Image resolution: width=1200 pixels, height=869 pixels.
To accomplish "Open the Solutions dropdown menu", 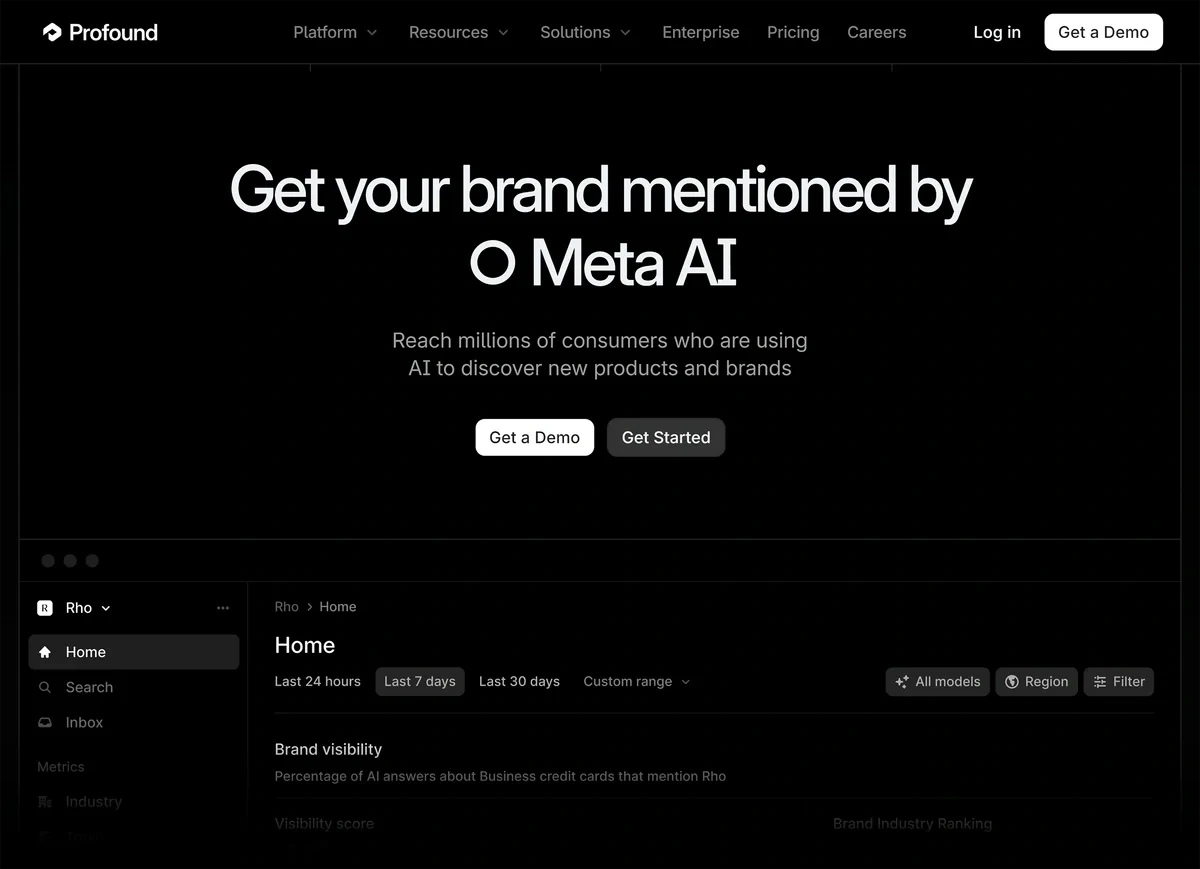I will point(585,32).
